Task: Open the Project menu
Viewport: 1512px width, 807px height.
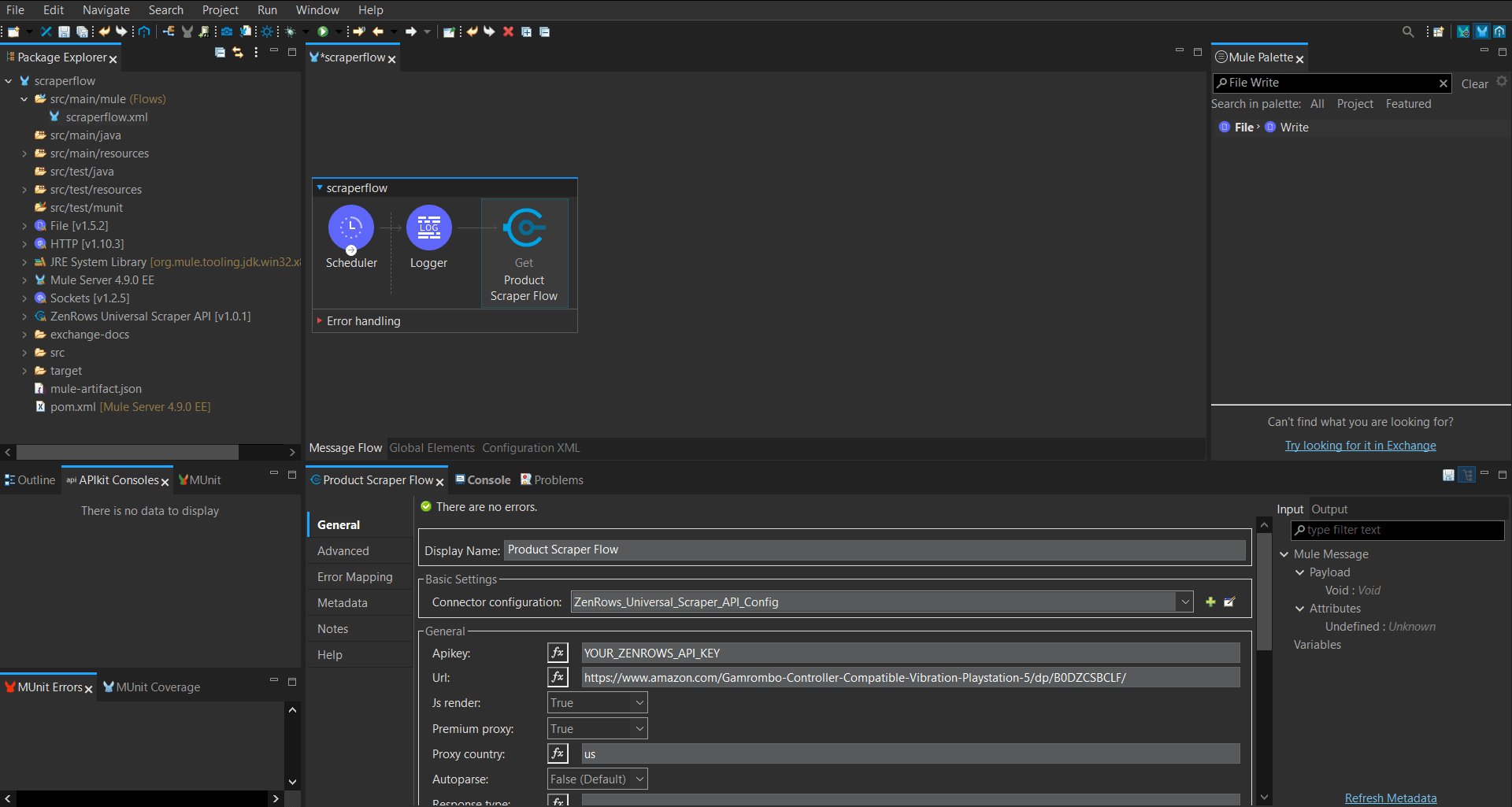Action: (x=220, y=10)
